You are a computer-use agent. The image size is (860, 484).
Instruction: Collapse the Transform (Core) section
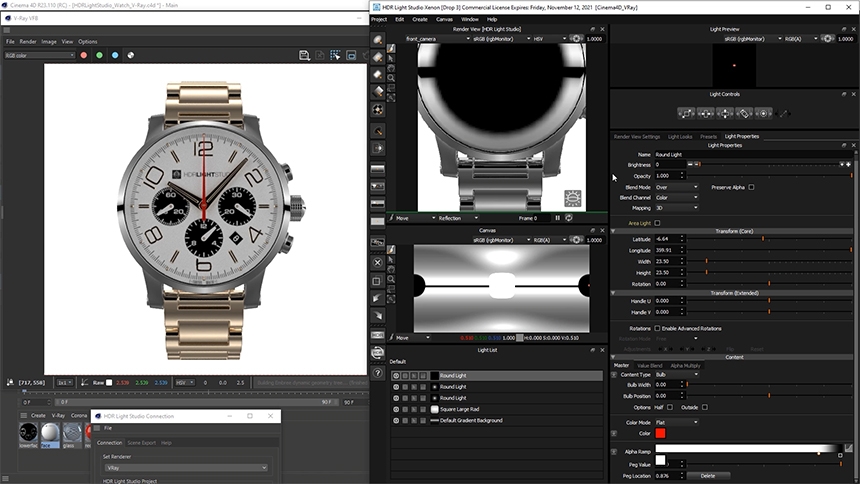pos(613,232)
